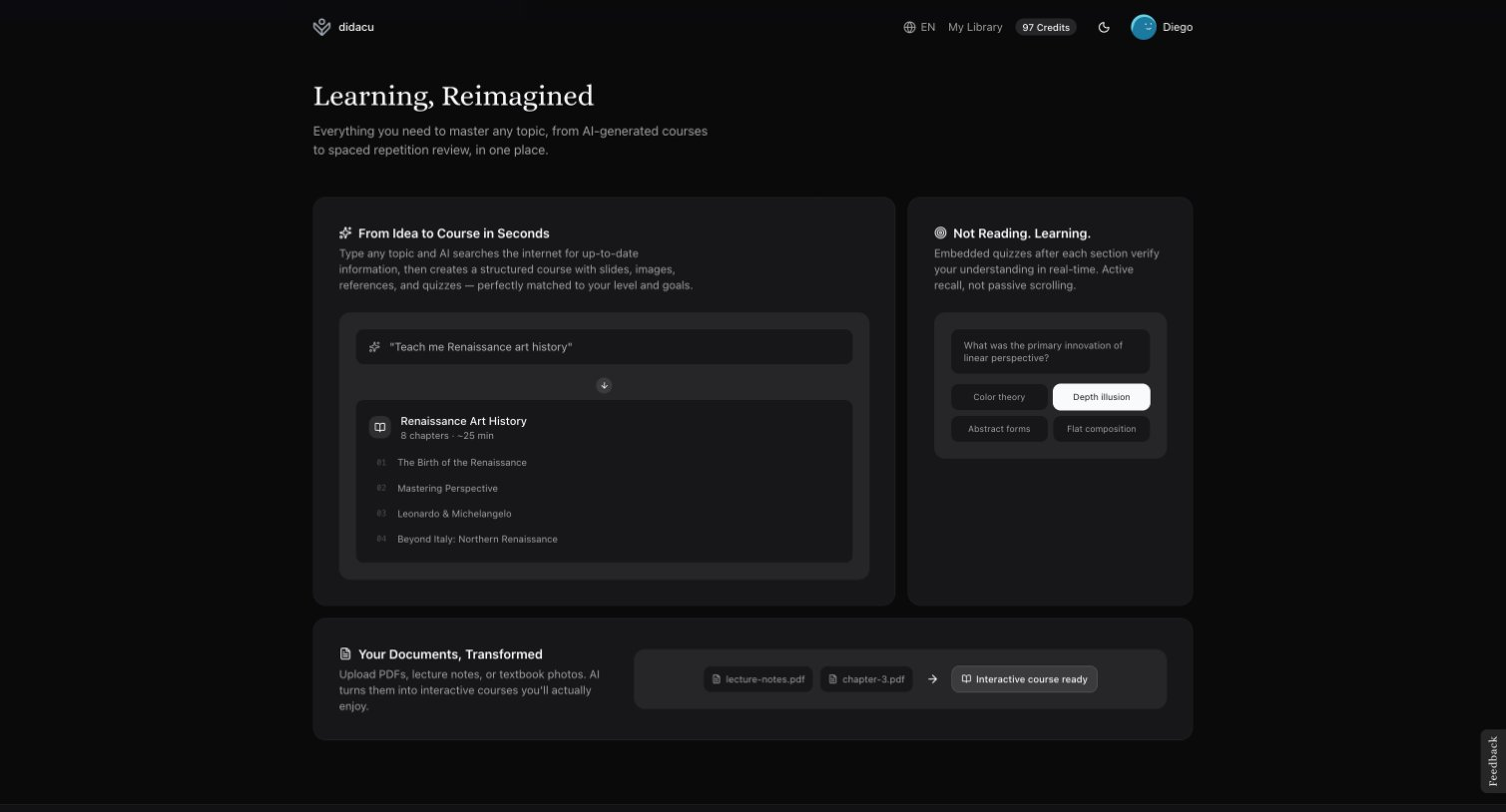This screenshot has width=1506, height=812.
Task: Click the file icon on lecture-notes.pdf chip
Action: tap(717, 678)
